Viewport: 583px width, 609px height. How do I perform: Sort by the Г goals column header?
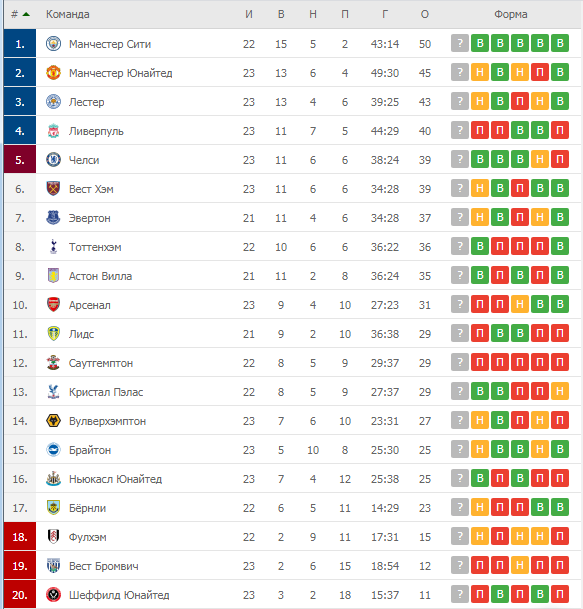point(385,14)
